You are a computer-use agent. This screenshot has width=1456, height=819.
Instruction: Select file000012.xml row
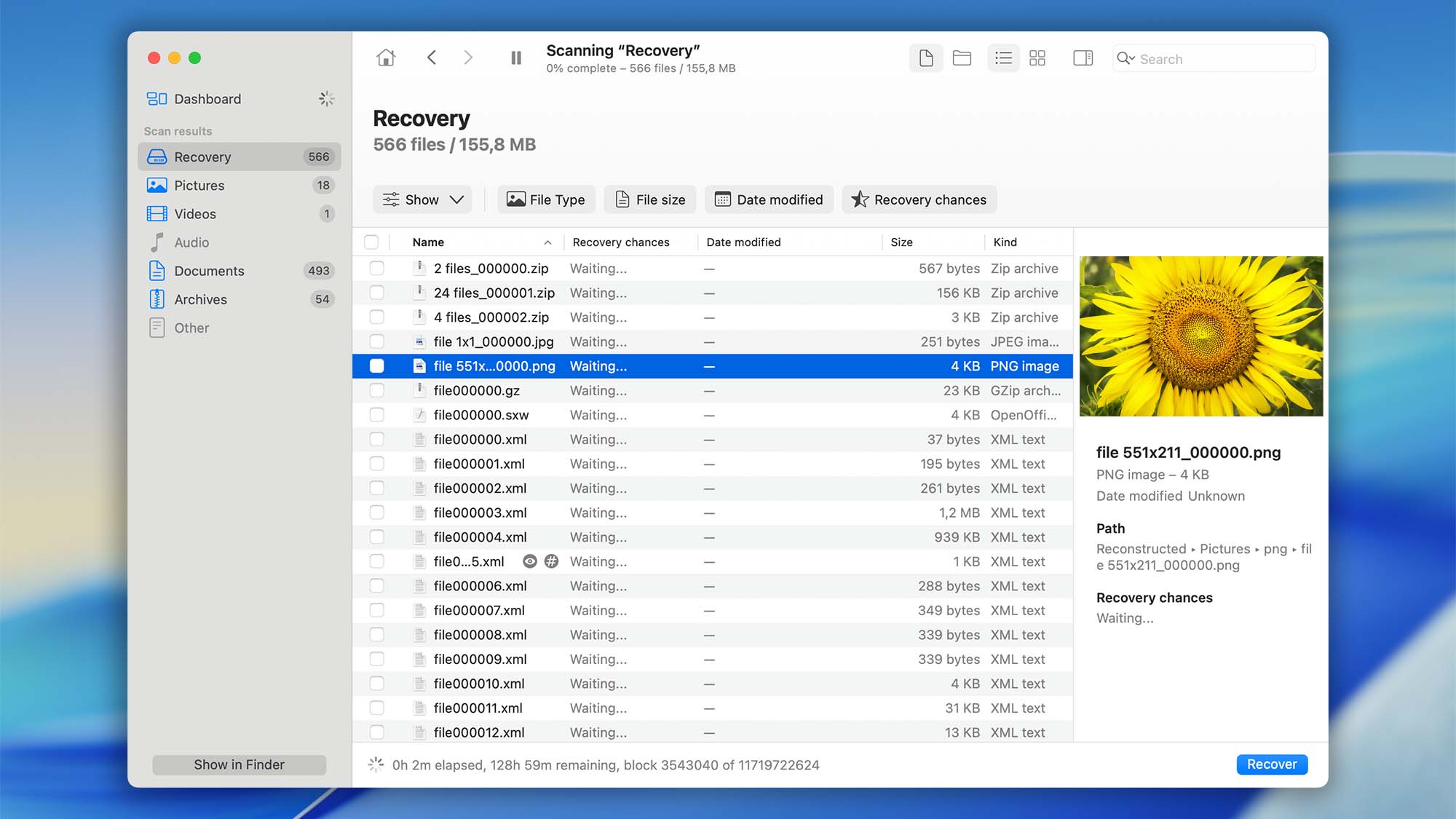click(713, 732)
